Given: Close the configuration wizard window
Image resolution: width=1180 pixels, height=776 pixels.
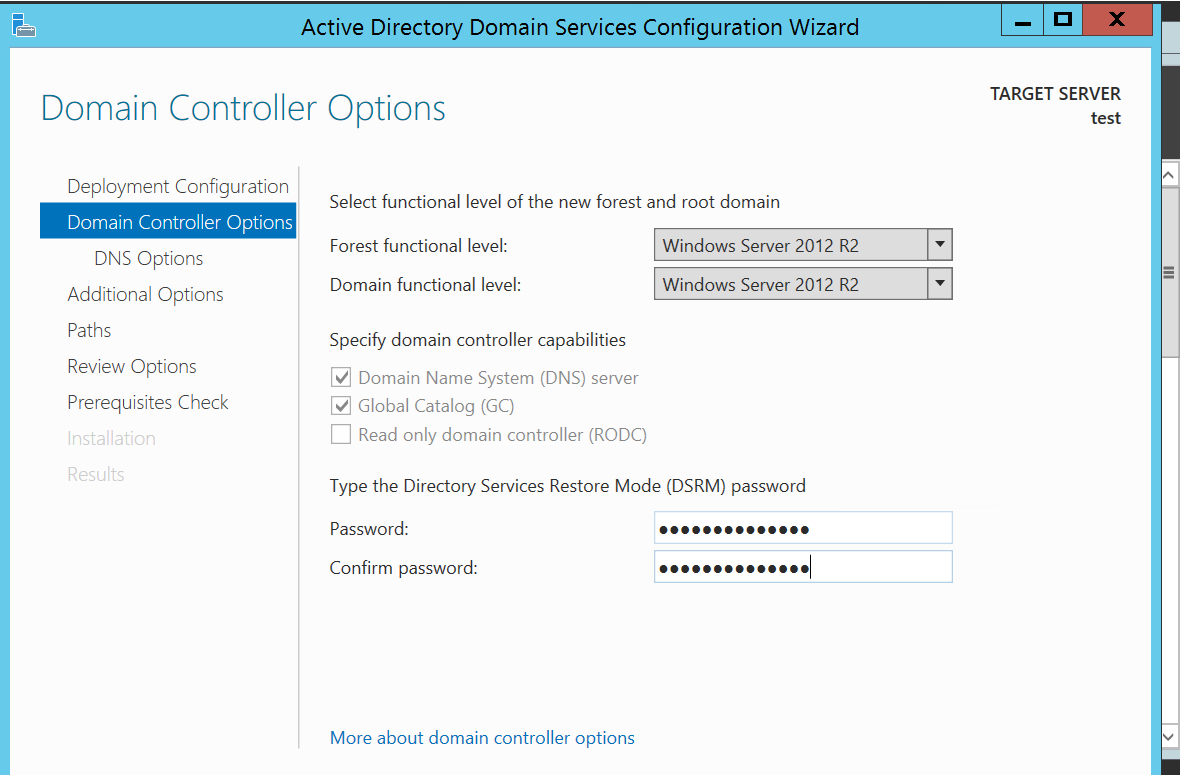Looking at the screenshot, I should pos(1118,20).
